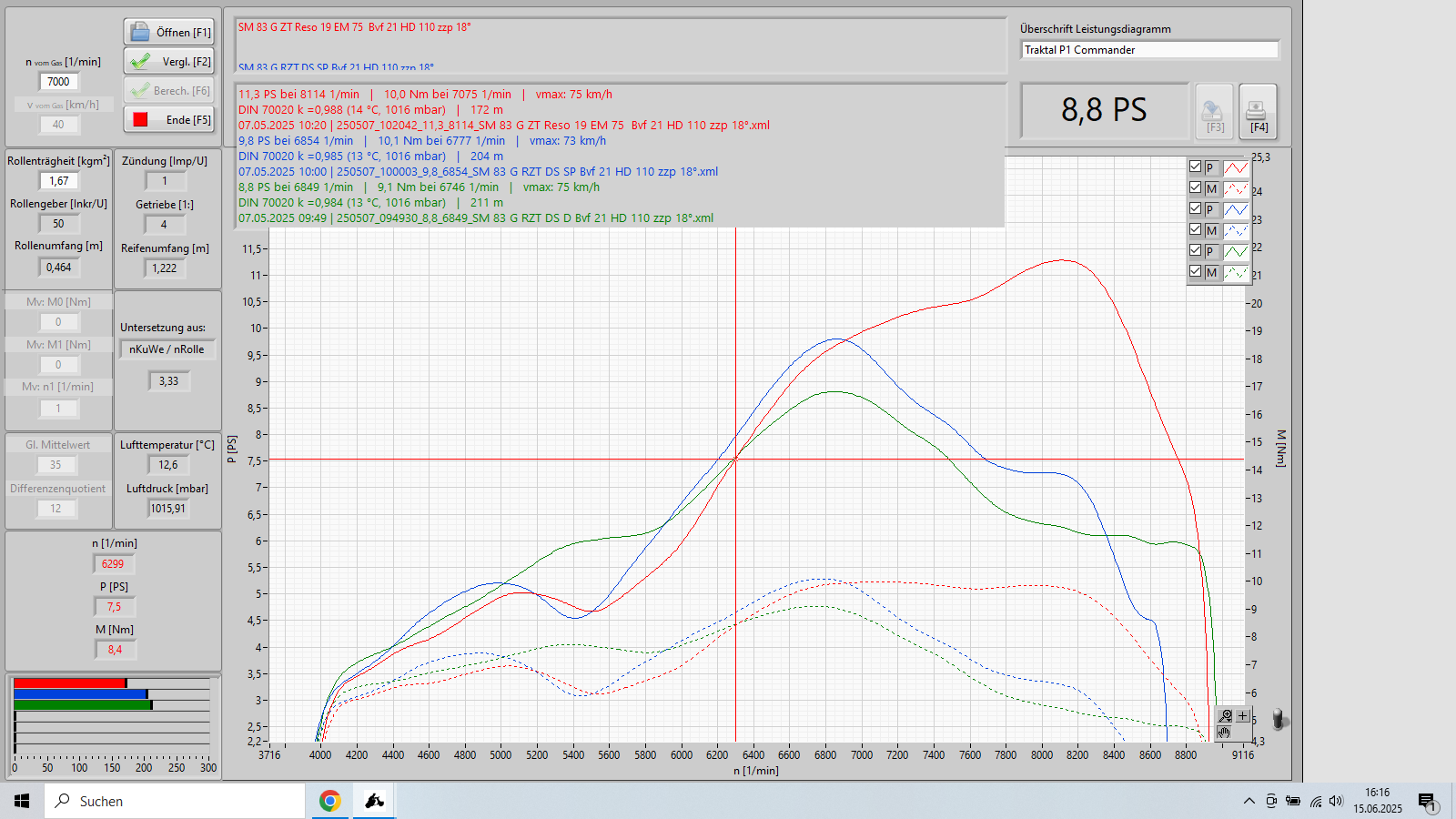Click the dyno app icon in taskbar
Viewport: 1456px width, 819px height.
tap(374, 801)
